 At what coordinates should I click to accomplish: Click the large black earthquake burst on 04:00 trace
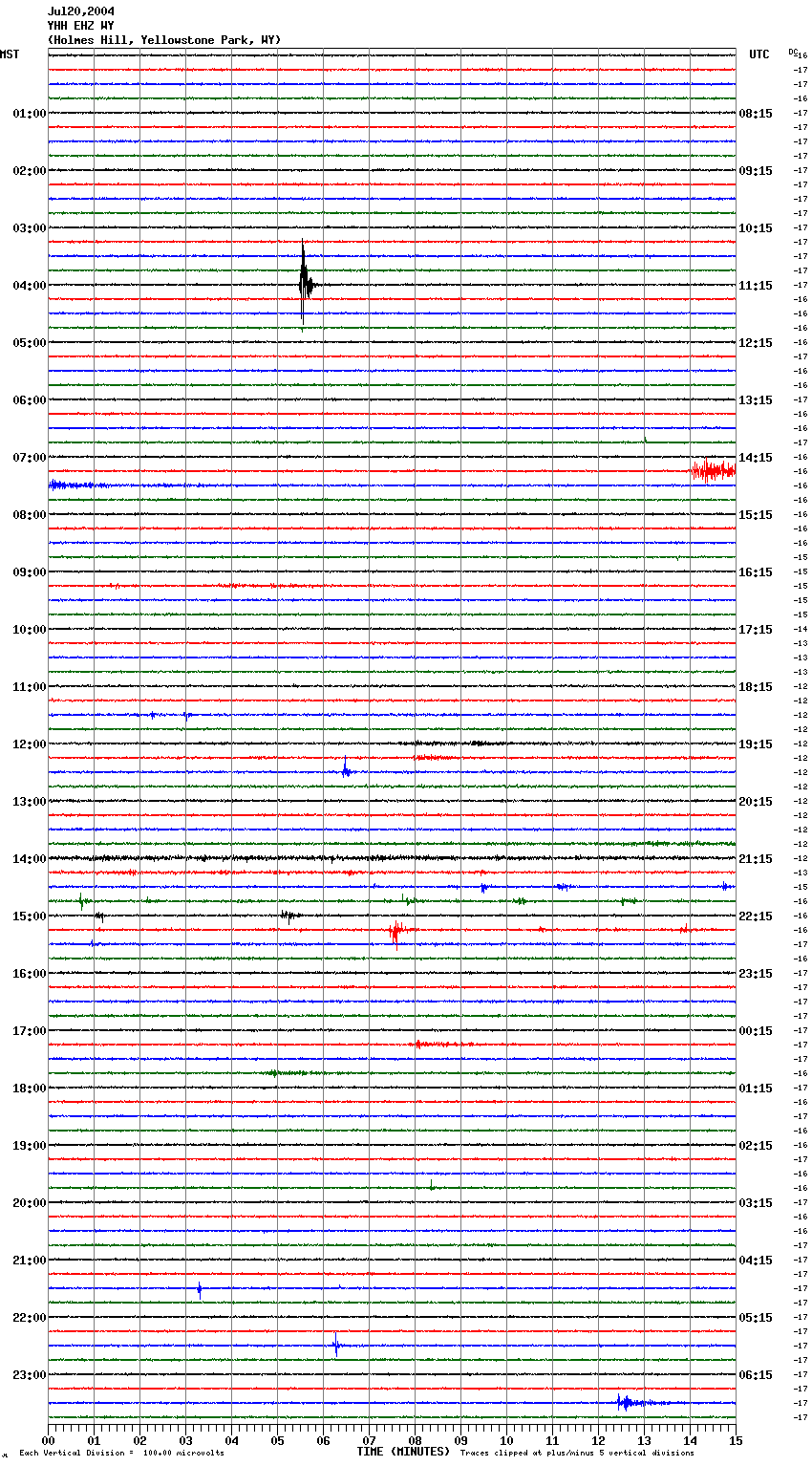point(305,284)
